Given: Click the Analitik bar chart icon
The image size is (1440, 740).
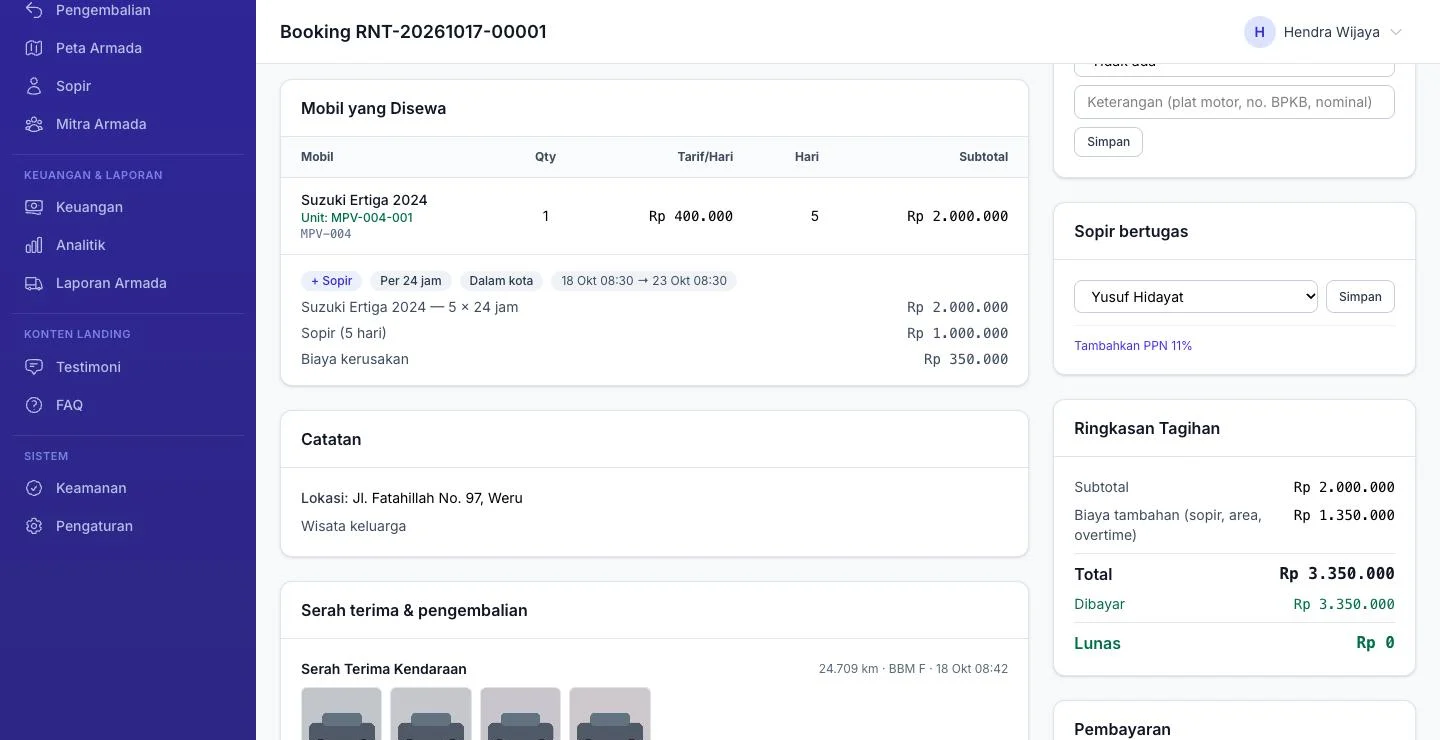Looking at the screenshot, I should pyautogui.click(x=34, y=245).
